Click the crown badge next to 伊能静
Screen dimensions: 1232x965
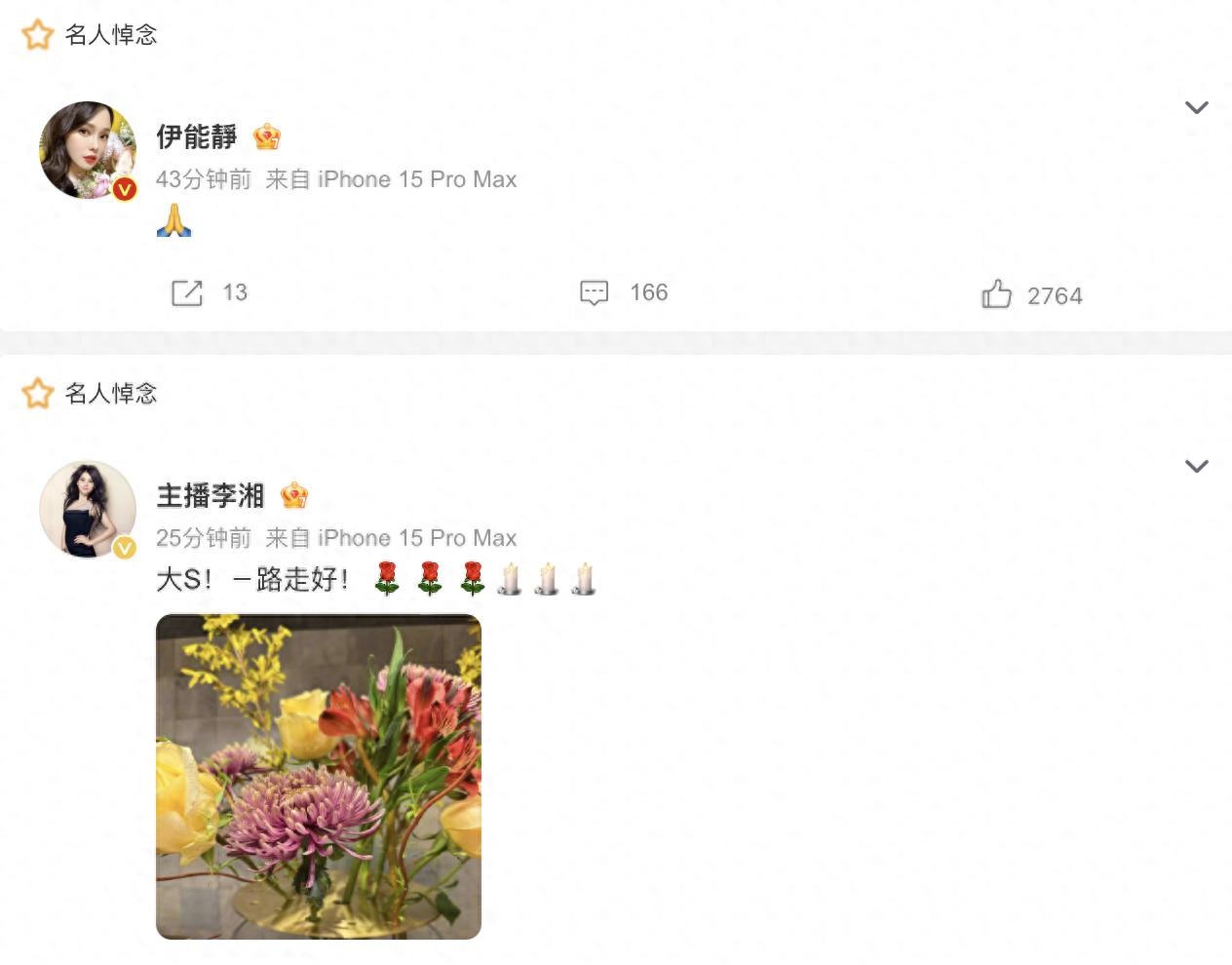pos(267,136)
